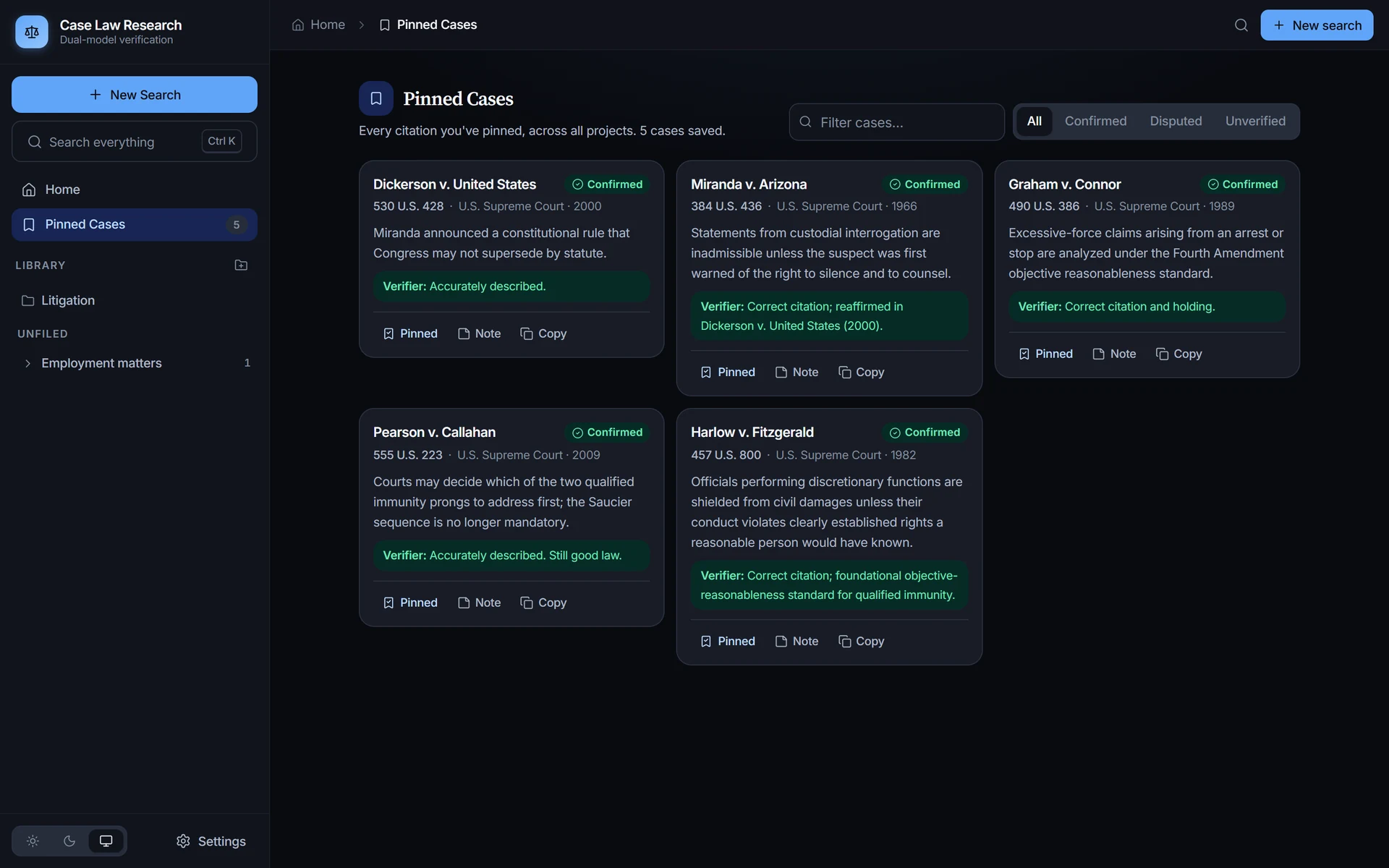
Task: Open the Miranda v. Arizona case title
Action: pyautogui.click(x=749, y=184)
